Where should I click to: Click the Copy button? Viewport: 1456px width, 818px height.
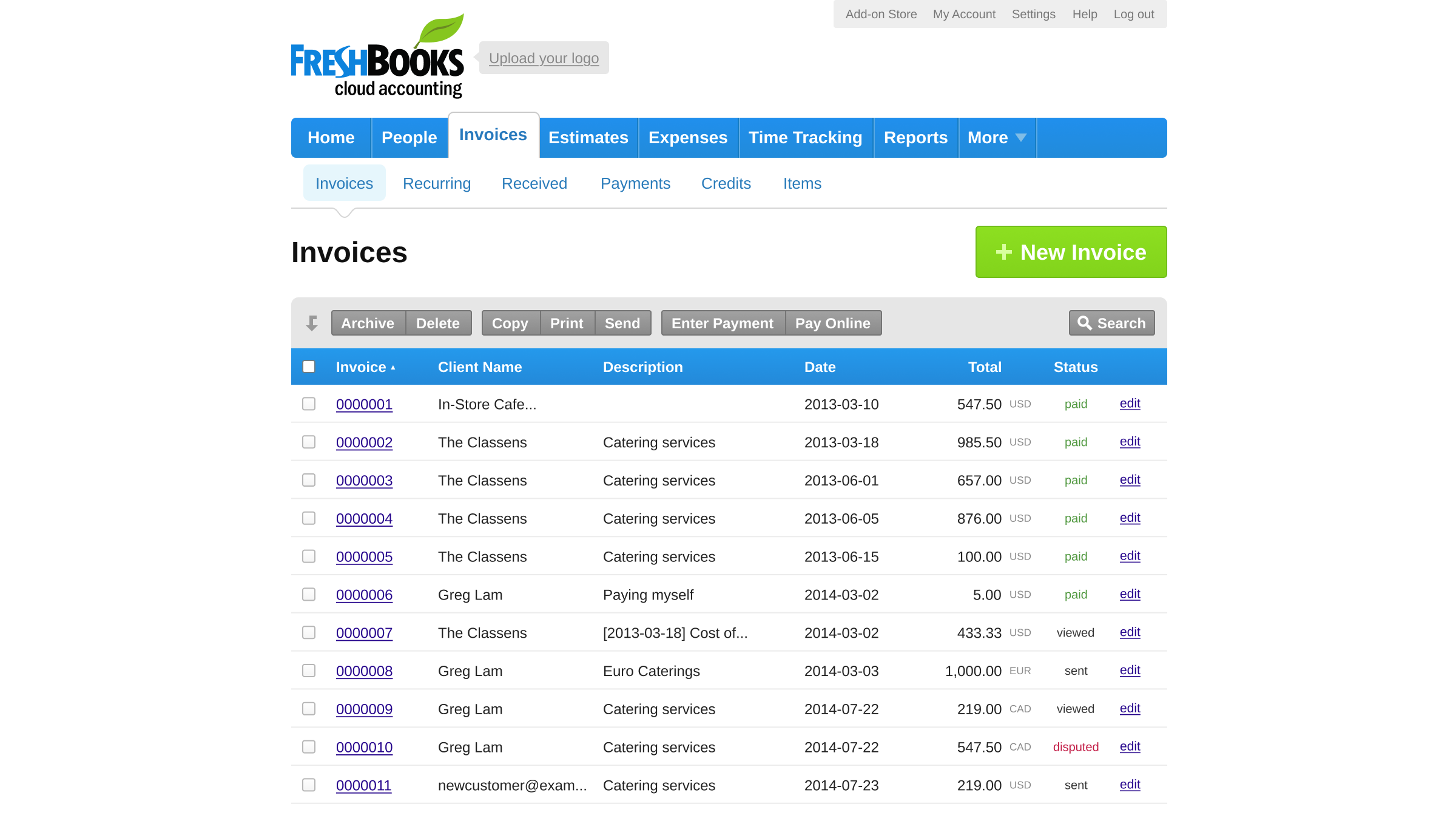click(x=510, y=323)
